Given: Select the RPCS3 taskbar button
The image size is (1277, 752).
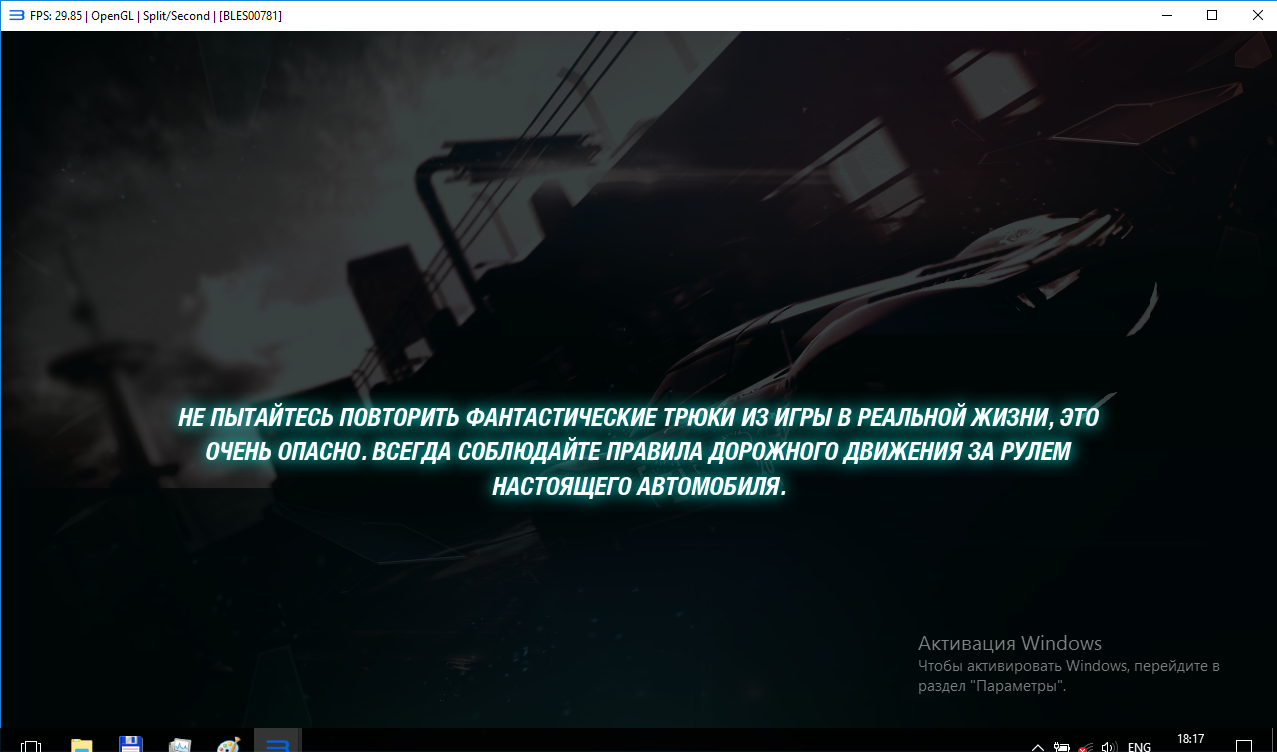Looking at the screenshot, I should pyautogui.click(x=279, y=741).
